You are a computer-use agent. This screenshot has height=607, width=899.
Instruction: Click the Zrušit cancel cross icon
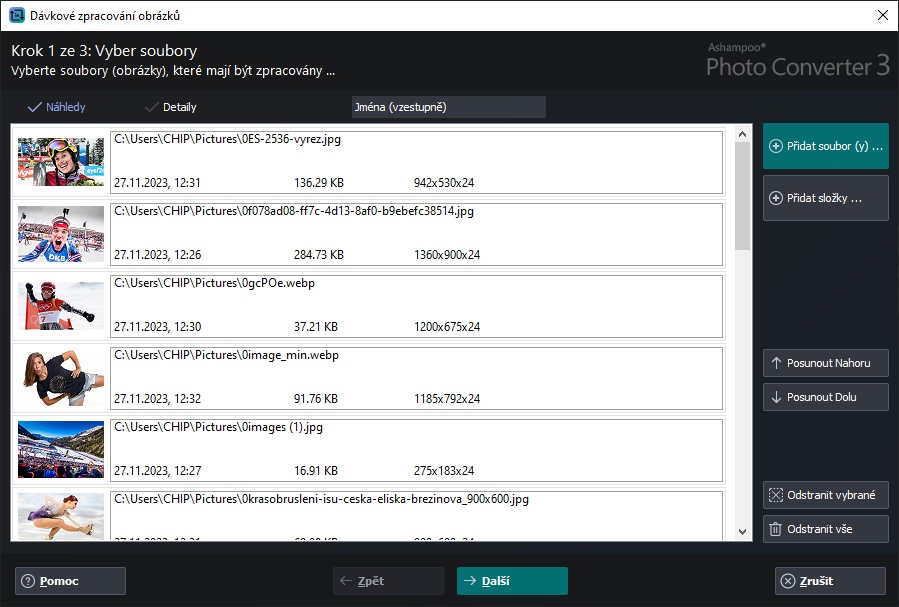coord(788,581)
